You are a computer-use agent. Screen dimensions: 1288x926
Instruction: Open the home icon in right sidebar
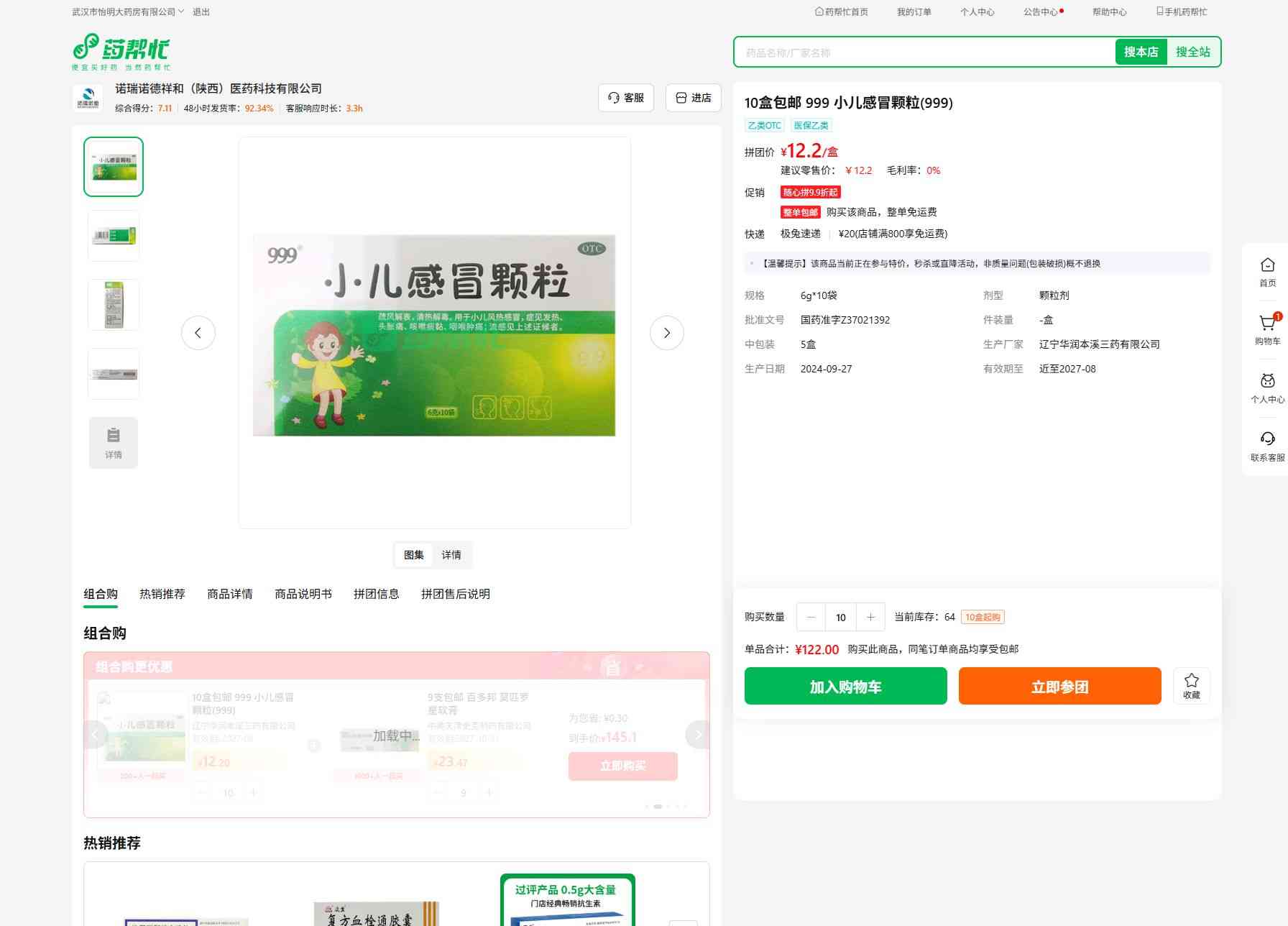tap(1267, 266)
